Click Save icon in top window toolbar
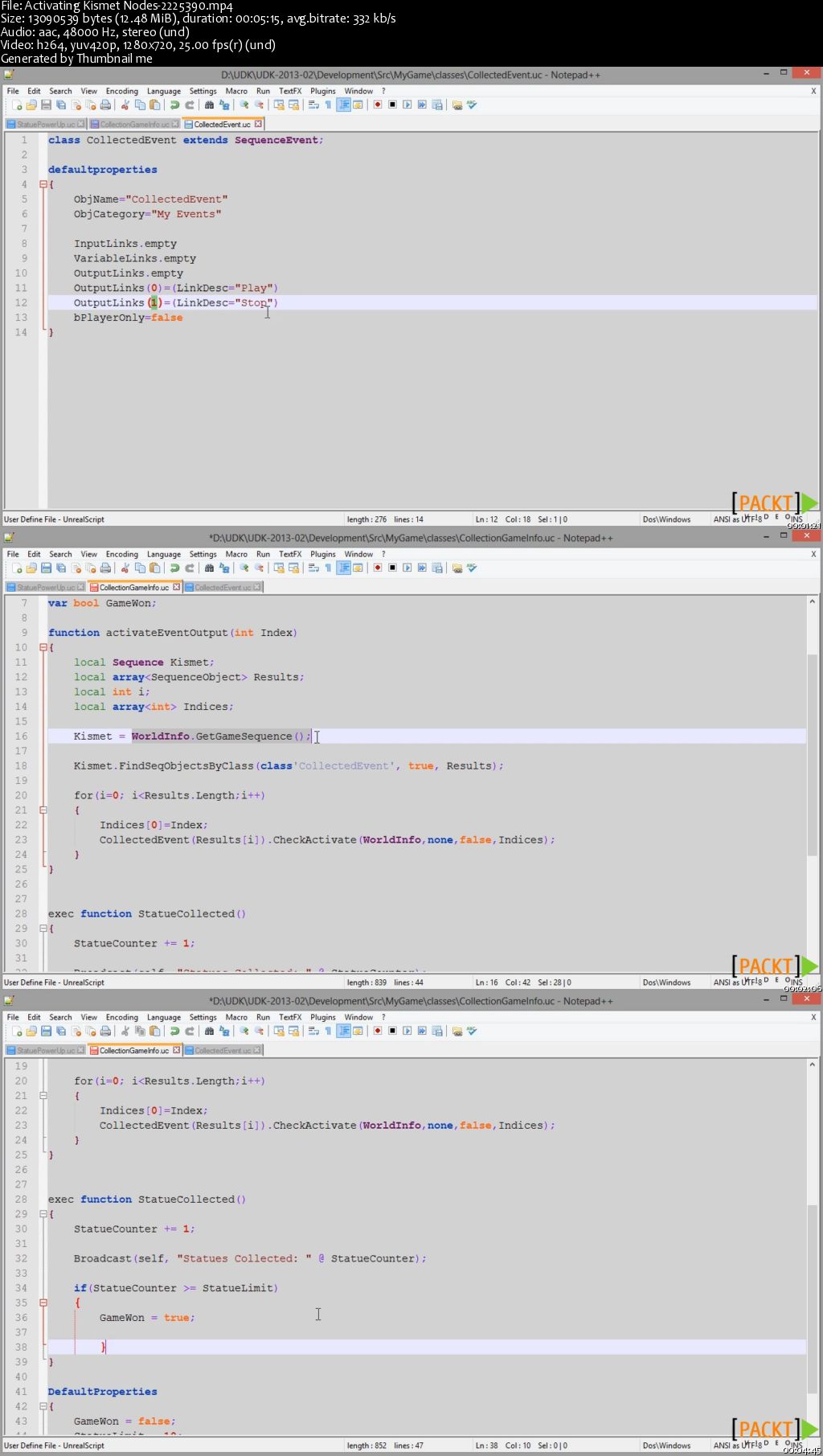The height and width of the screenshot is (1456, 823). tap(46, 105)
